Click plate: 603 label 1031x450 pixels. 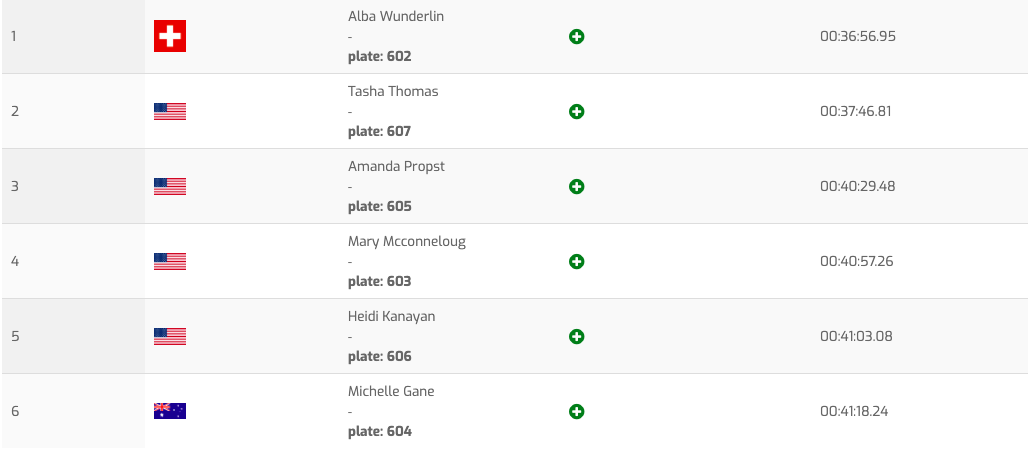[x=379, y=281]
